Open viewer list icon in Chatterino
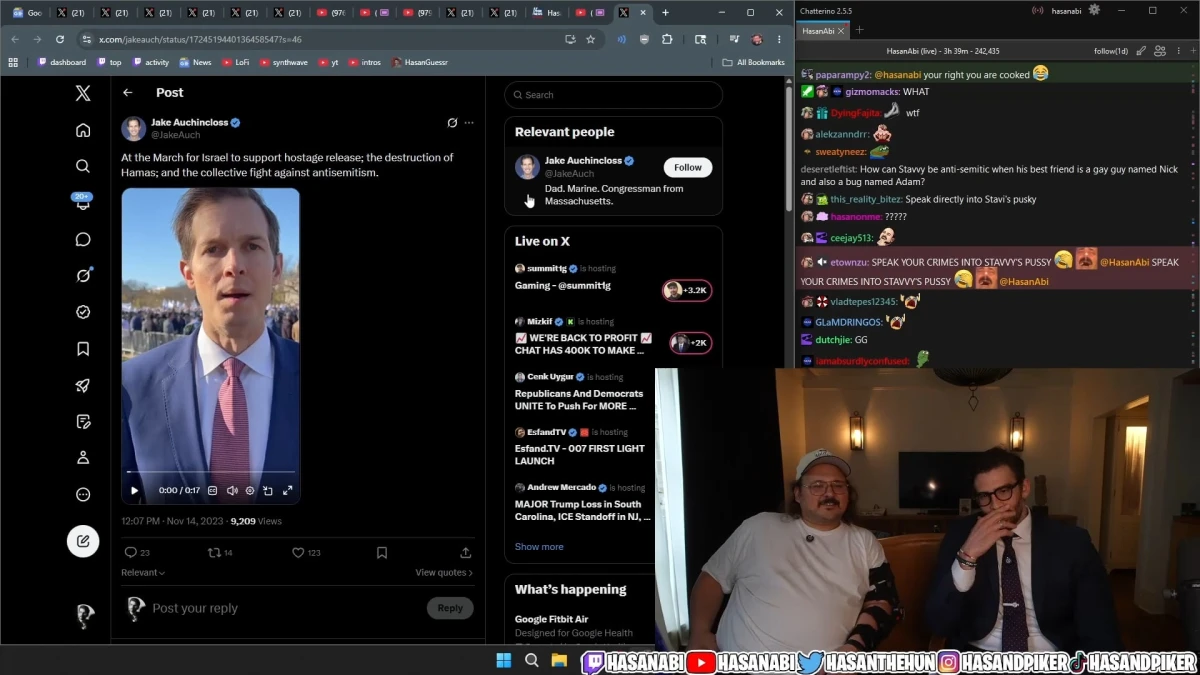The image size is (1200, 675). pyautogui.click(x=1160, y=51)
